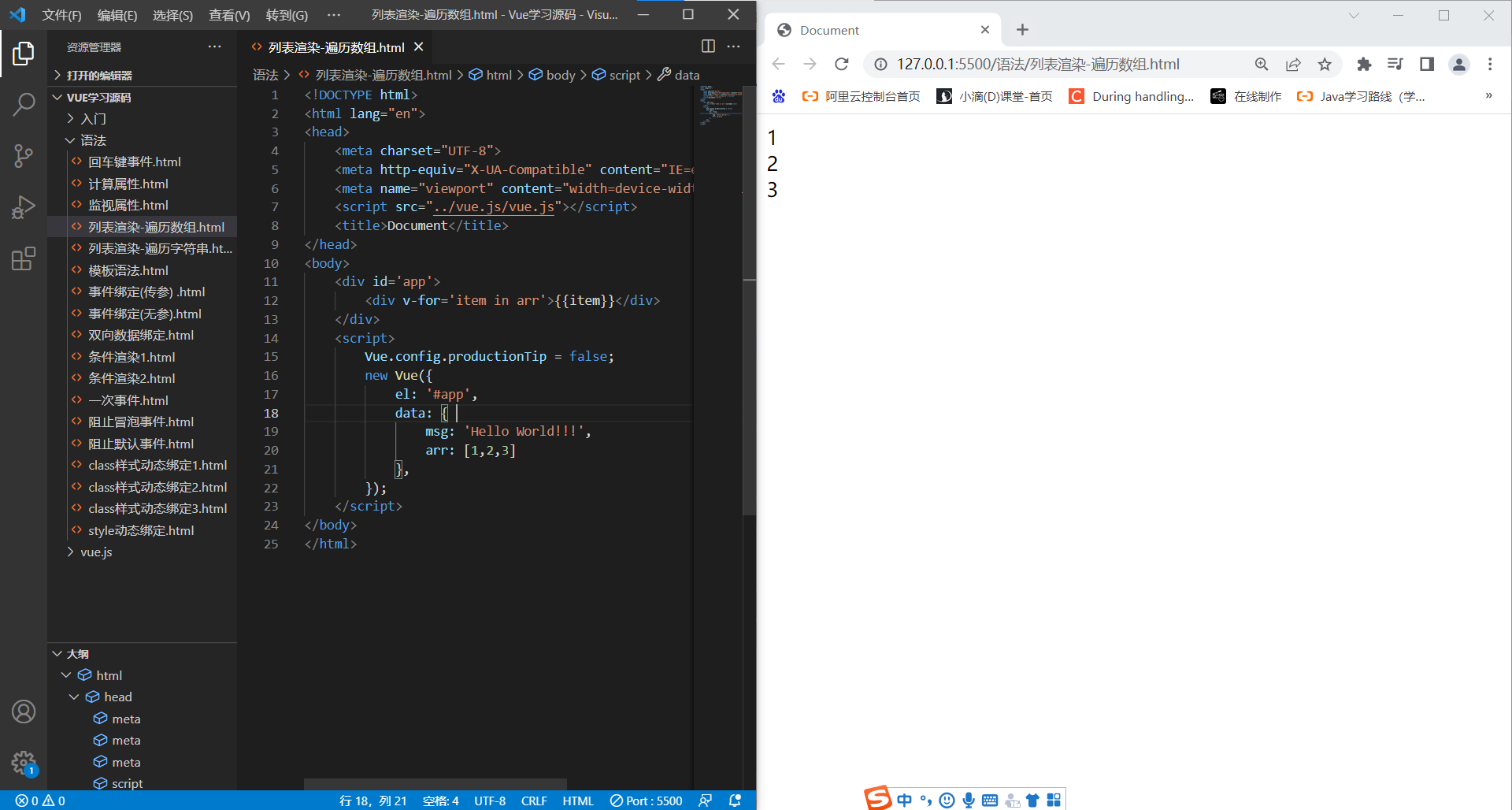
Task: Click the errors and warnings status indicator
Action: (x=40, y=801)
